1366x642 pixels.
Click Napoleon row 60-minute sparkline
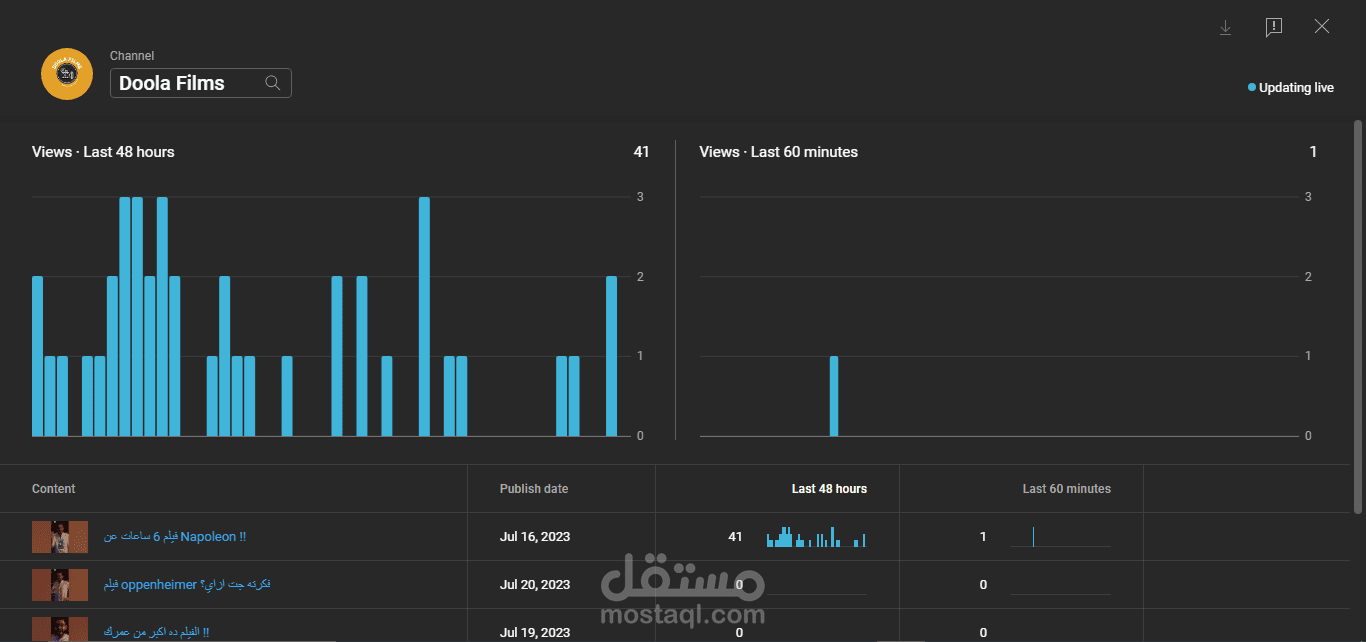click(x=1060, y=537)
